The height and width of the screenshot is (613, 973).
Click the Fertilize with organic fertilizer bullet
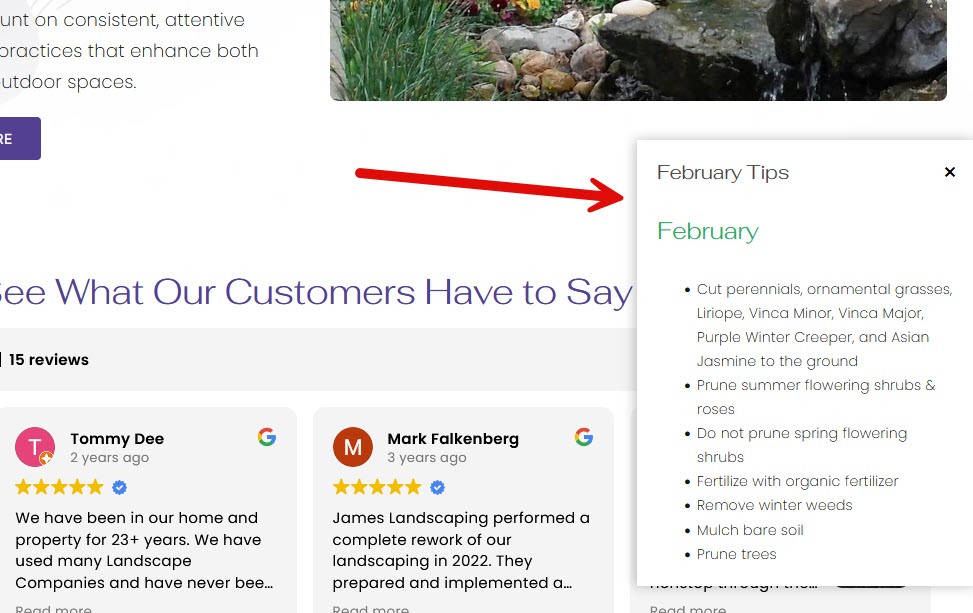[797, 481]
